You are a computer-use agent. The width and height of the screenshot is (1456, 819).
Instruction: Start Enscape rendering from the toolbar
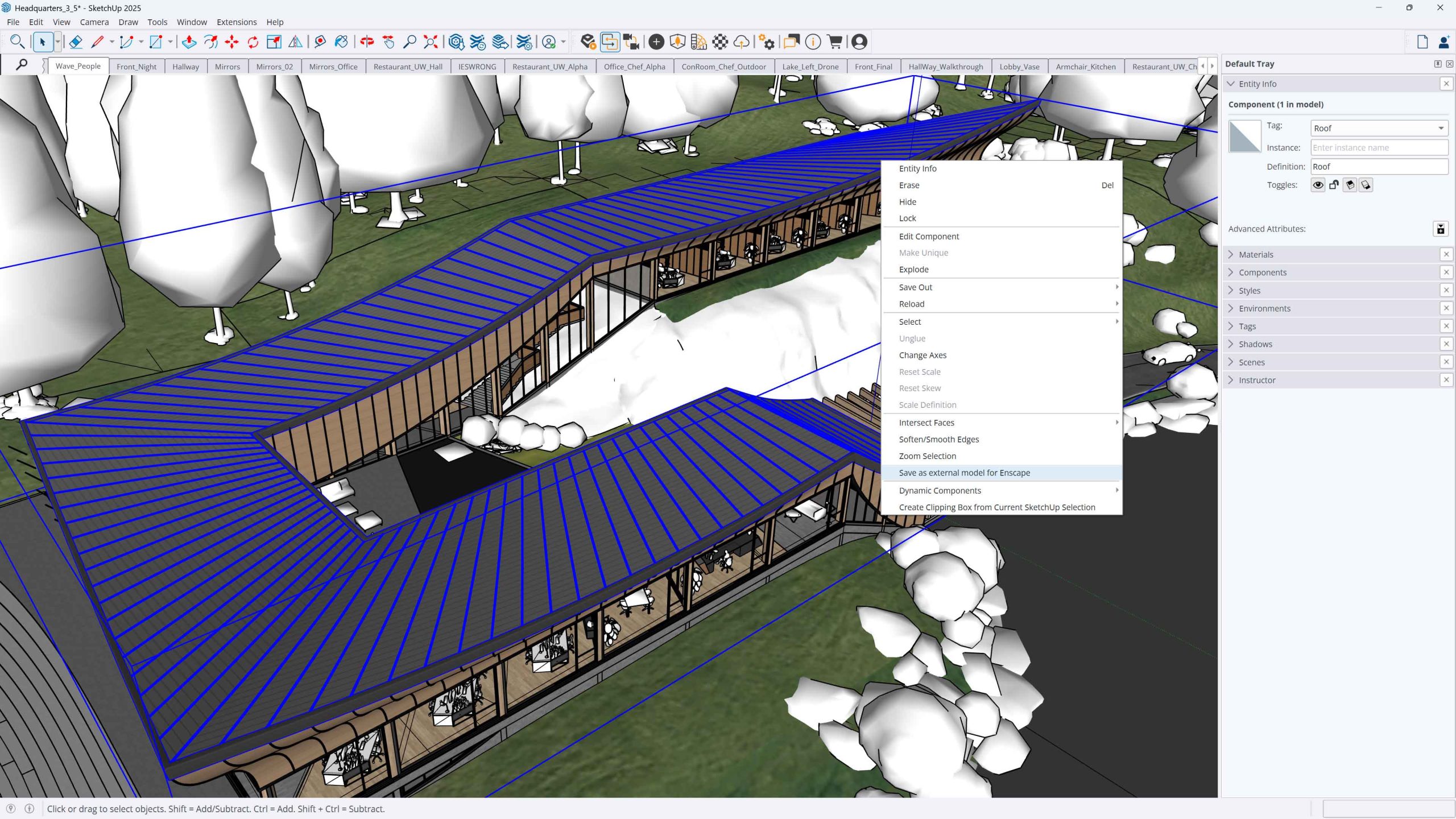tap(589, 42)
